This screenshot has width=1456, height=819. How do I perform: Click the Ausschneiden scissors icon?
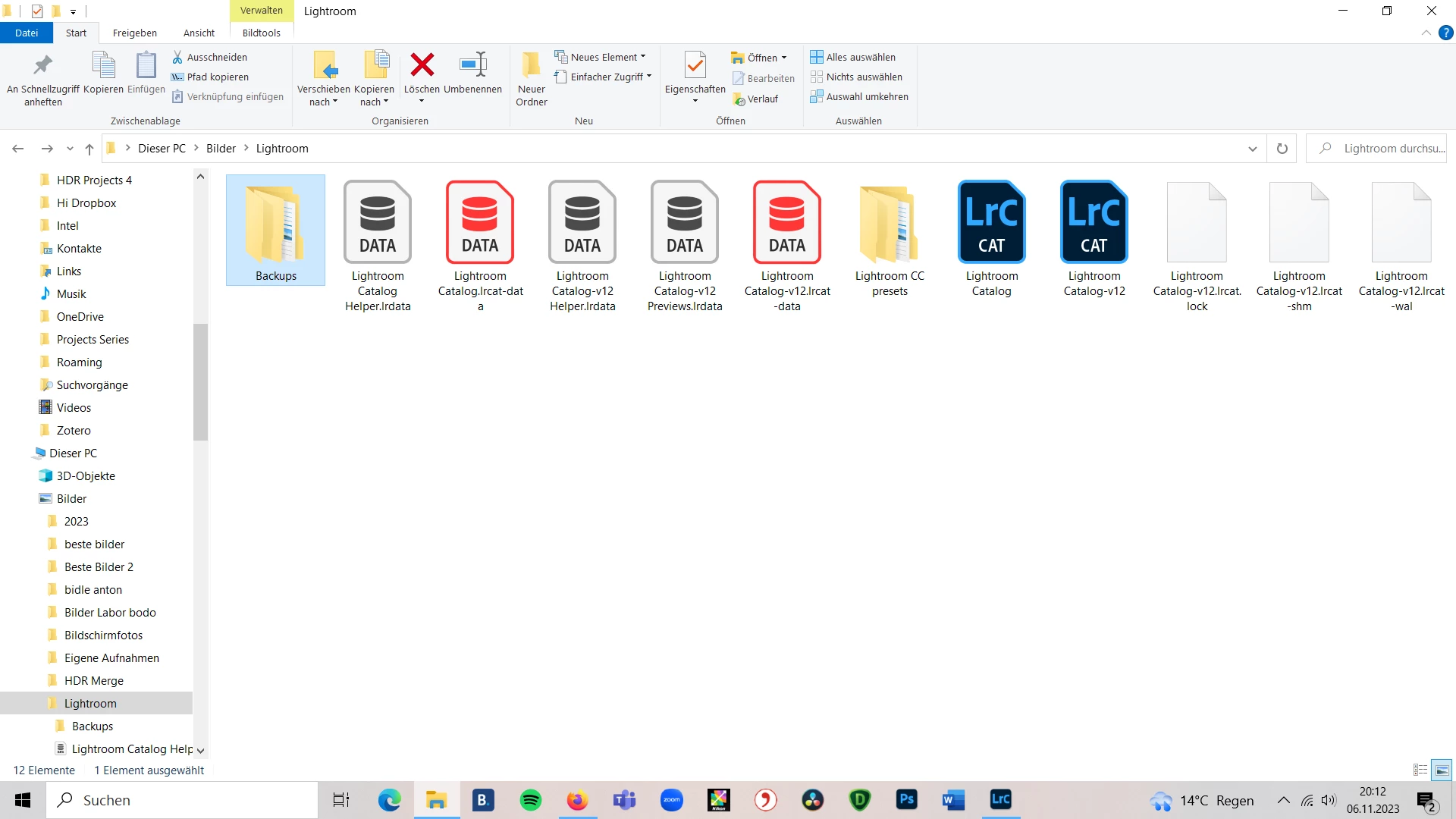[x=177, y=57]
